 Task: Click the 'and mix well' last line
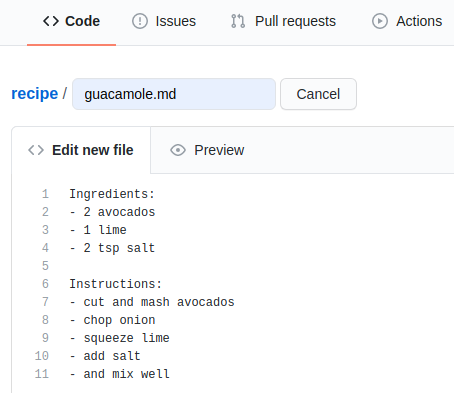(119, 374)
